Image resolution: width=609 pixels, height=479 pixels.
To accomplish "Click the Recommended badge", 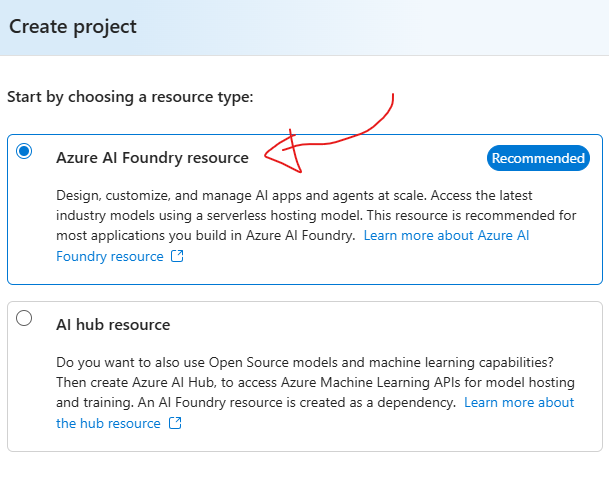I will 538,158.
